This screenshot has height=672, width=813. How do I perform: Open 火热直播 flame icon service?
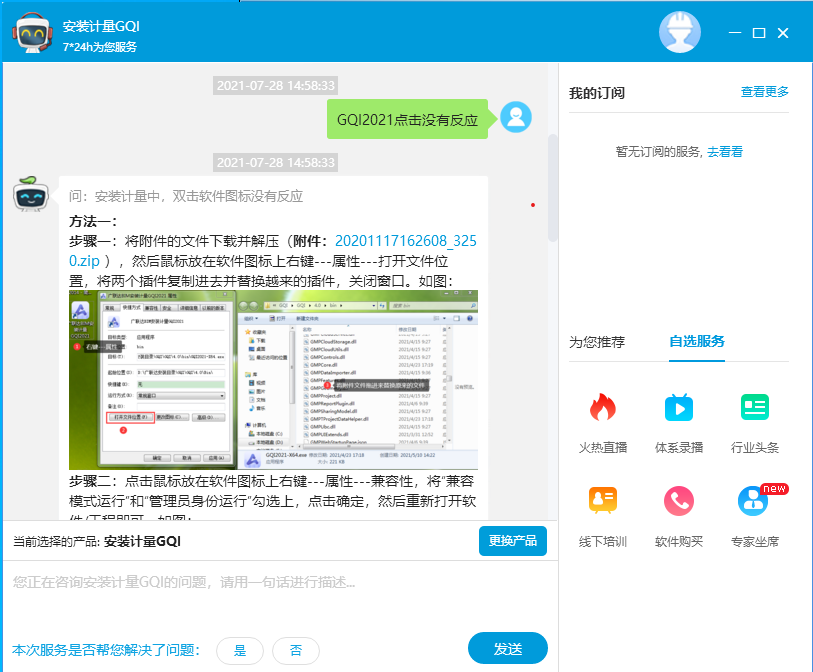[x=602, y=407]
